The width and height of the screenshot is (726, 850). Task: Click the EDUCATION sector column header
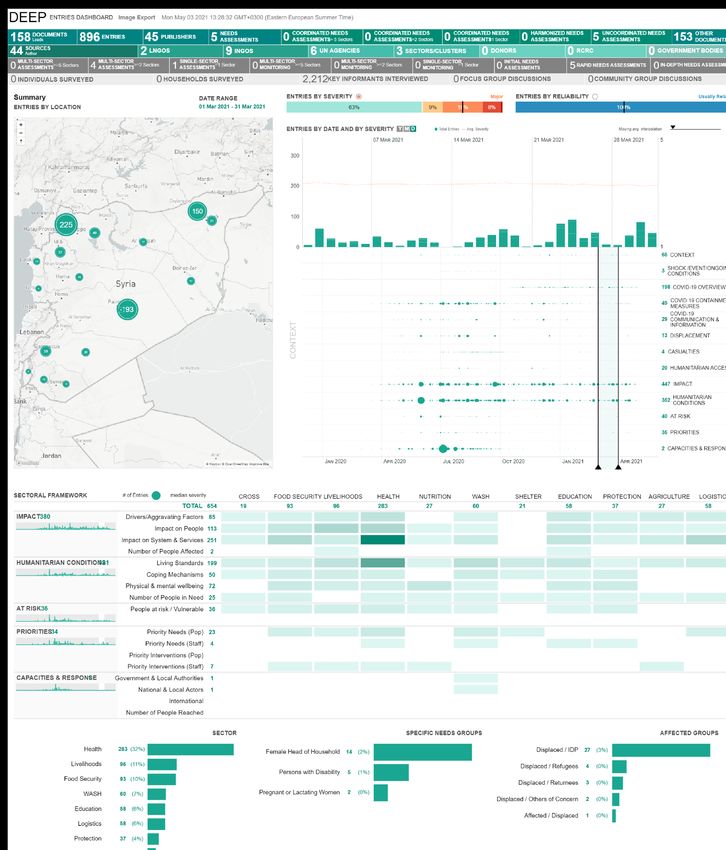pyautogui.click(x=575, y=497)
